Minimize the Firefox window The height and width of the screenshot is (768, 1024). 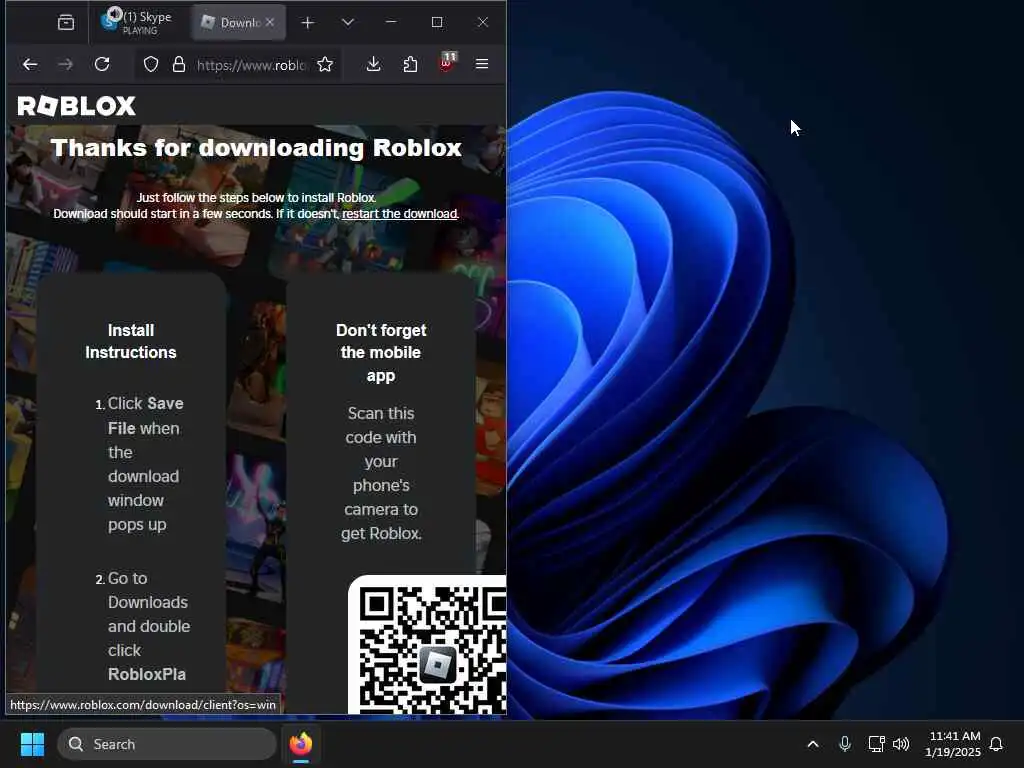coord(391,22)
